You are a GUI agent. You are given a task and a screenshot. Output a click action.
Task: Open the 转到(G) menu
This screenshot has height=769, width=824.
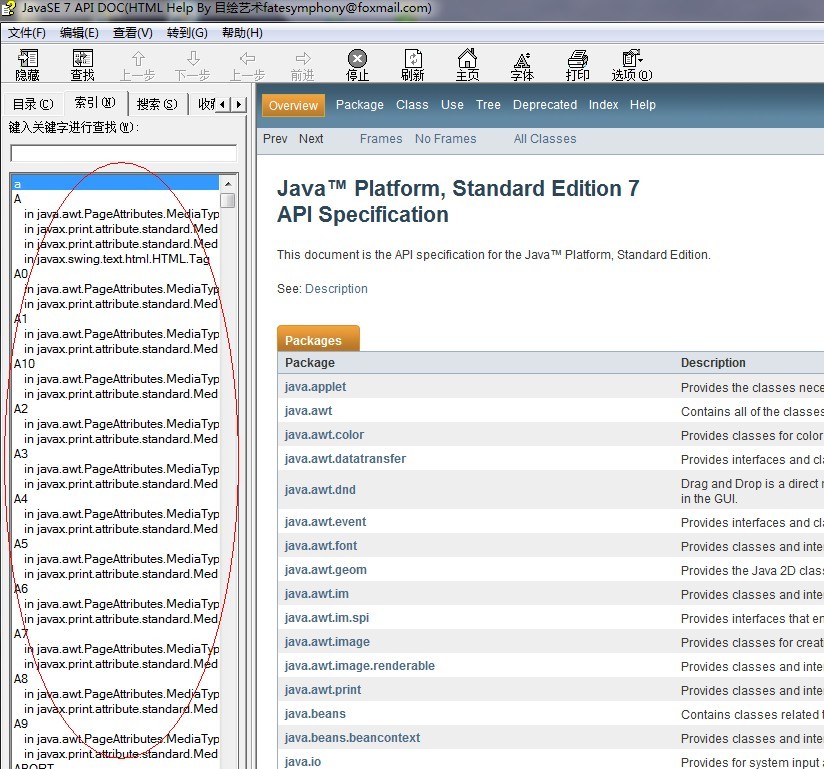pos(187,33)
